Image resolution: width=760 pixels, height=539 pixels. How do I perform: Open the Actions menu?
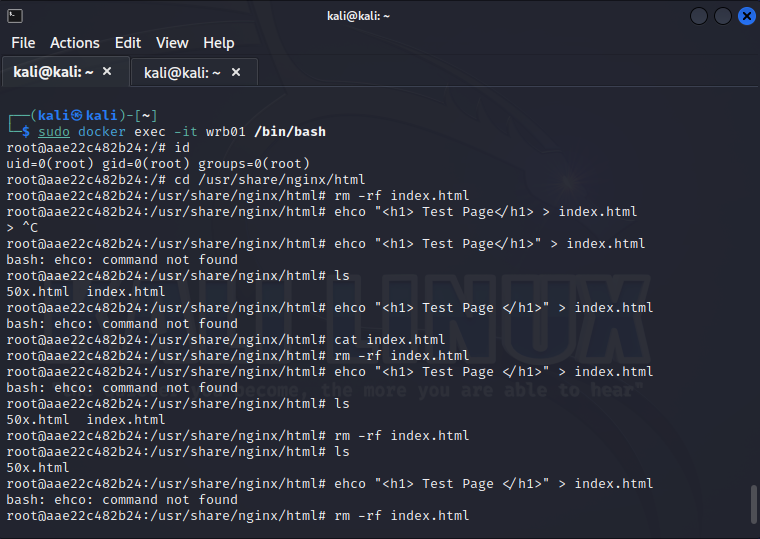click(x=75, y=43)
